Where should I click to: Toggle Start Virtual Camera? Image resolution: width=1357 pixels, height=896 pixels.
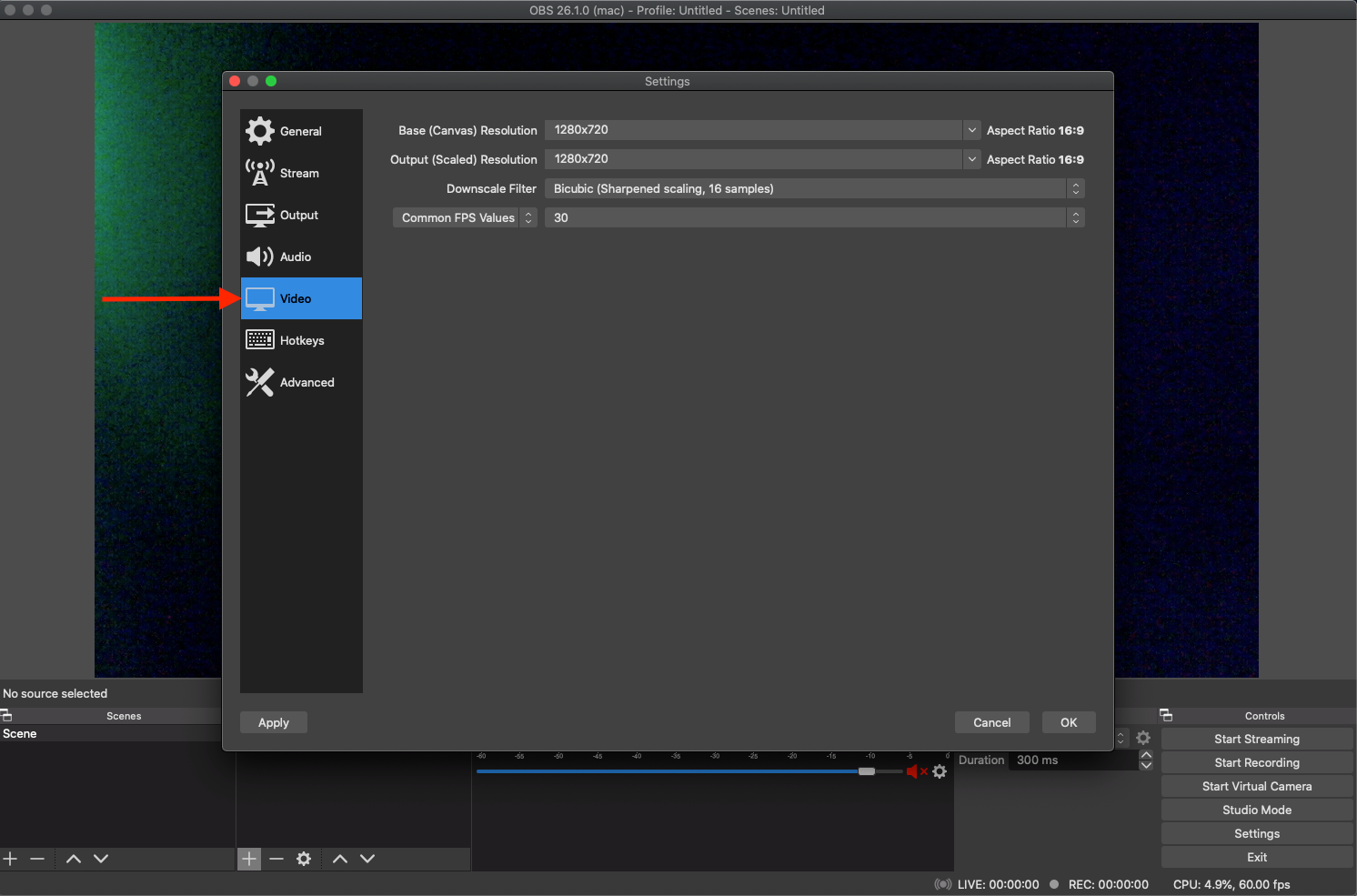1256,786
